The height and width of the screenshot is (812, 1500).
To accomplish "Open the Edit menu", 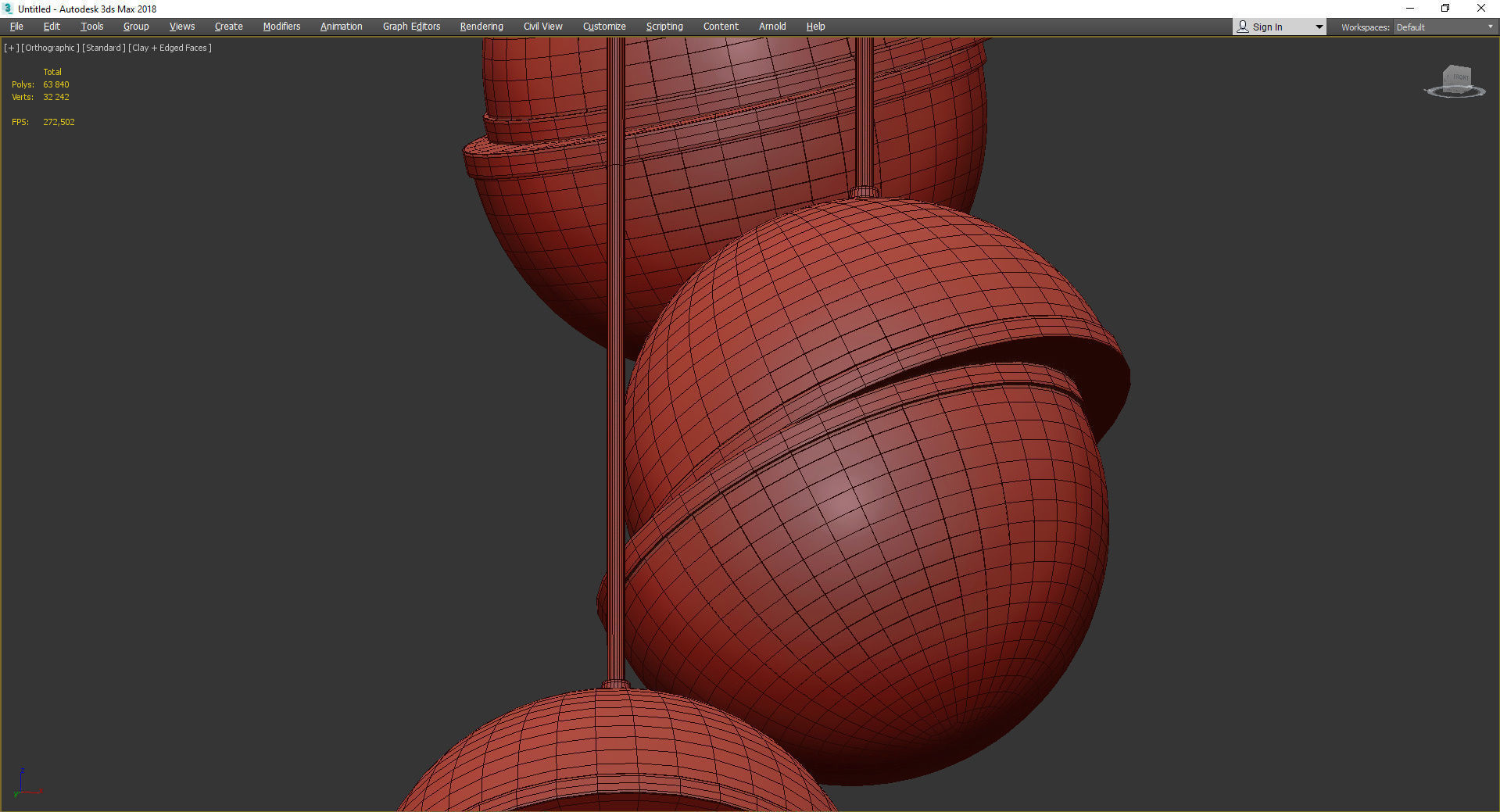I will coord(52,27).
